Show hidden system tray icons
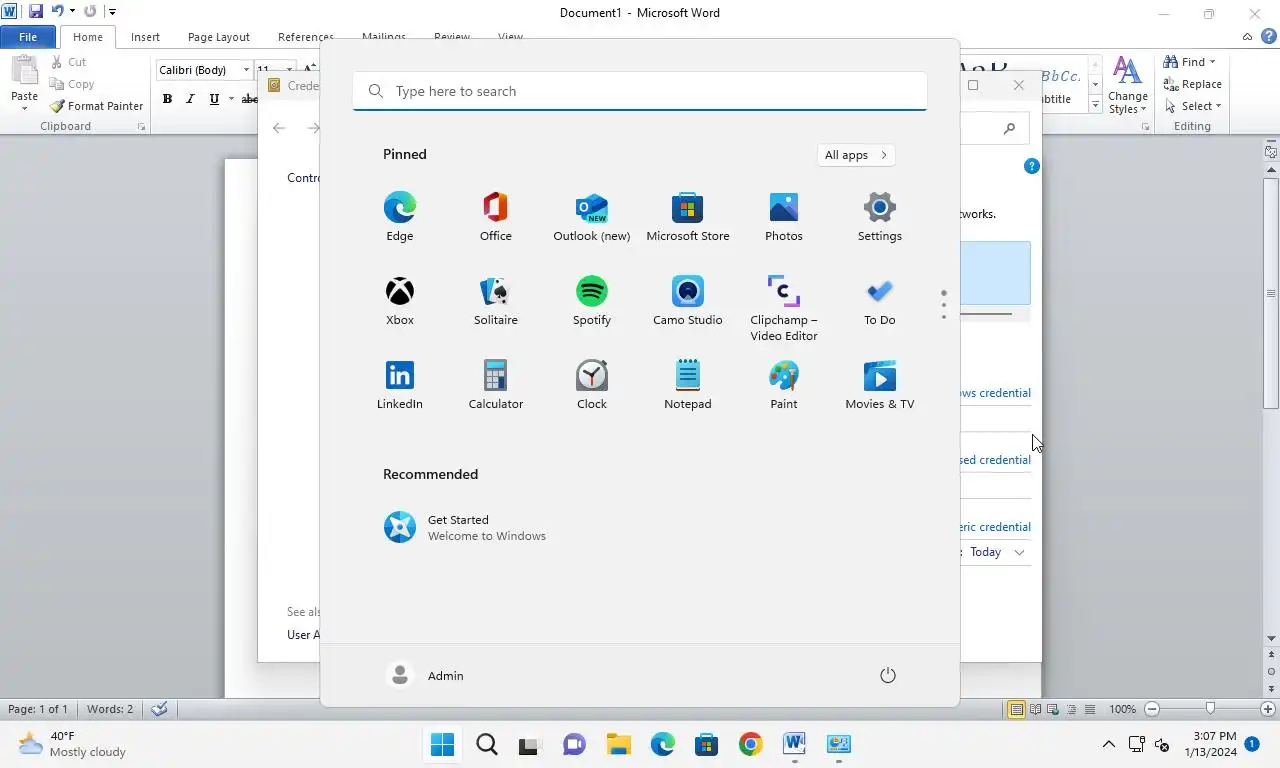The image size is (1280, 768). coord(1108,744)
